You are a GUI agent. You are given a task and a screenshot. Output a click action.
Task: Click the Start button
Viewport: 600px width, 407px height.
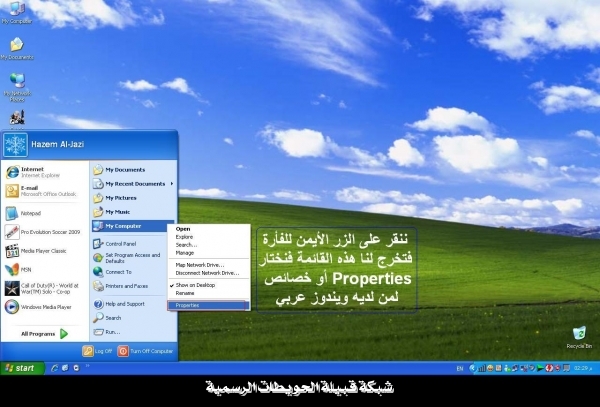click(x=22, y=368)
